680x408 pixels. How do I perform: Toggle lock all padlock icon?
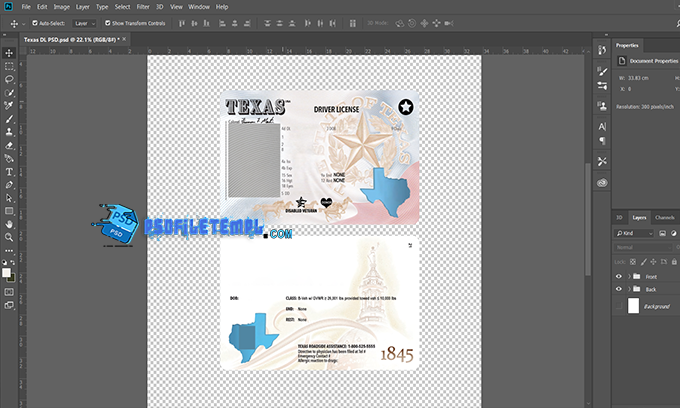(674, 261)
